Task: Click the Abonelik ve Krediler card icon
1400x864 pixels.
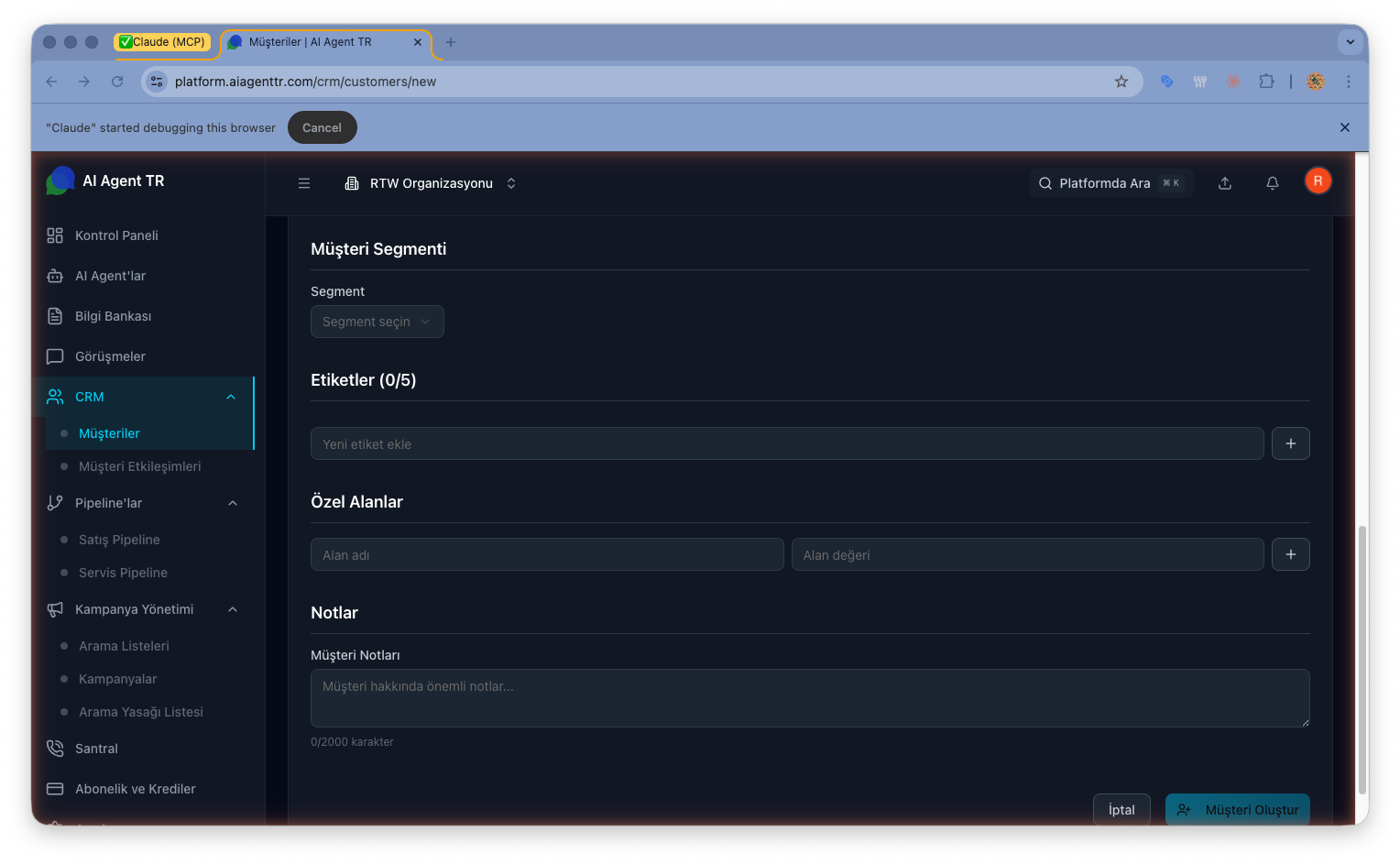Action: point(55,789)
